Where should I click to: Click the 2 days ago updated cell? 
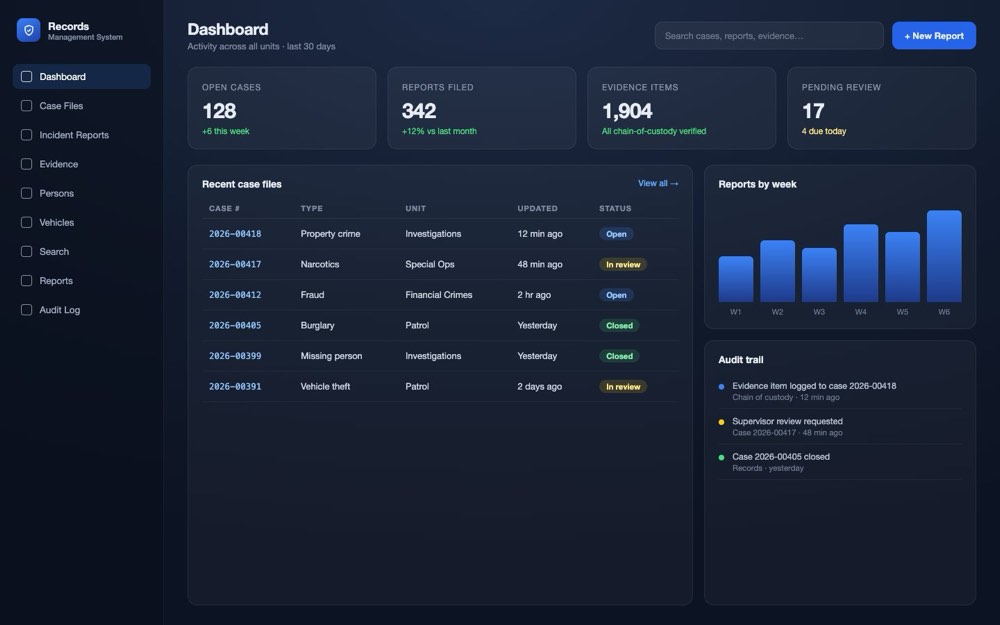tap(540, 386)
